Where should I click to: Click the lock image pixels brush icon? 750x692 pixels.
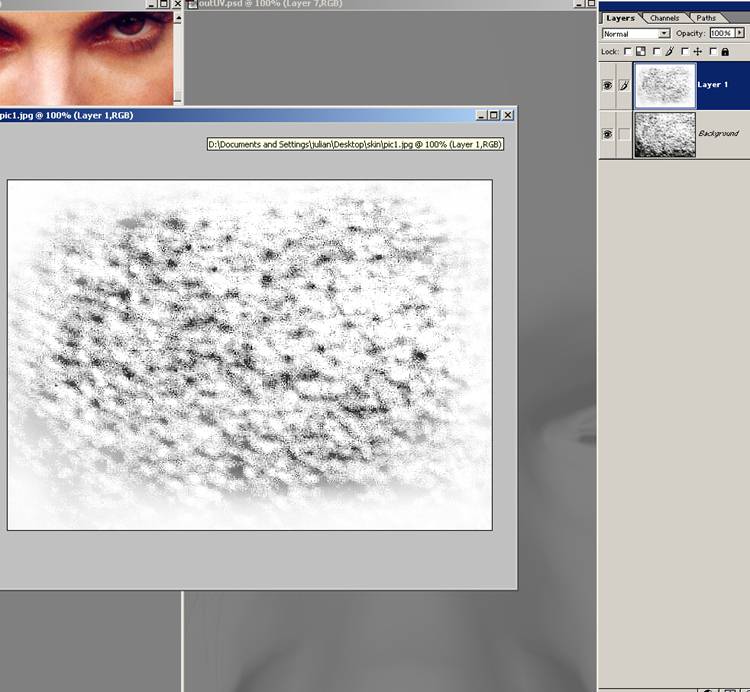point(668,51)
